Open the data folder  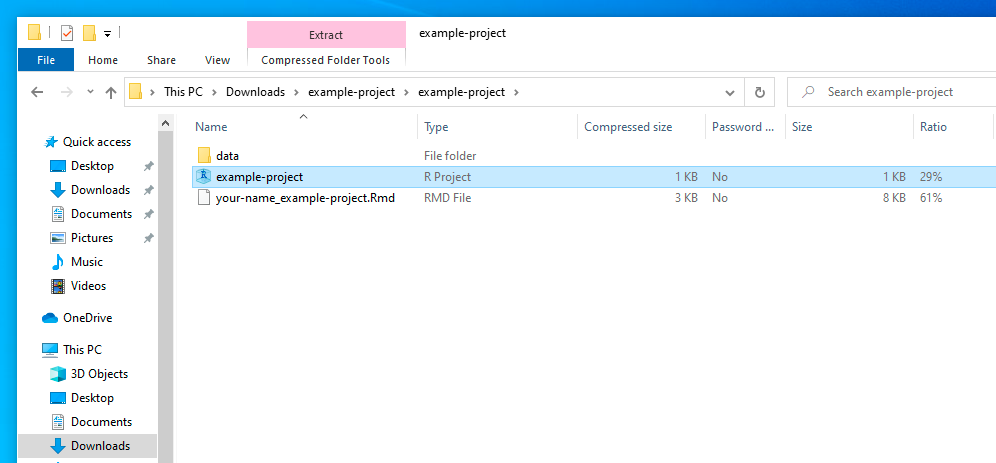tap(227, 156)
